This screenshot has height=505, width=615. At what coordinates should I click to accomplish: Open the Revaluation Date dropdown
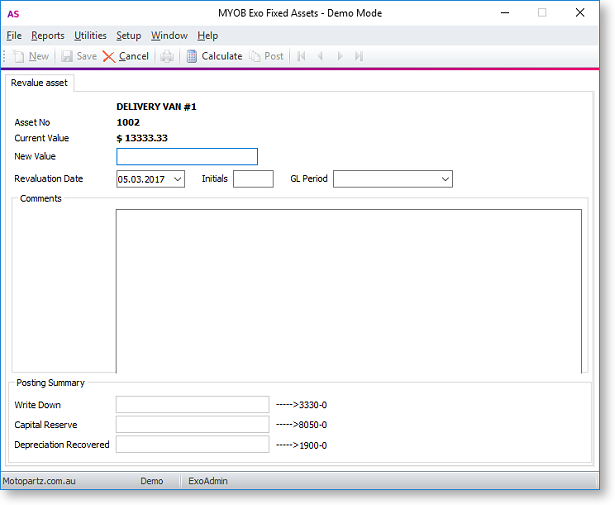[x=177, y=179]
